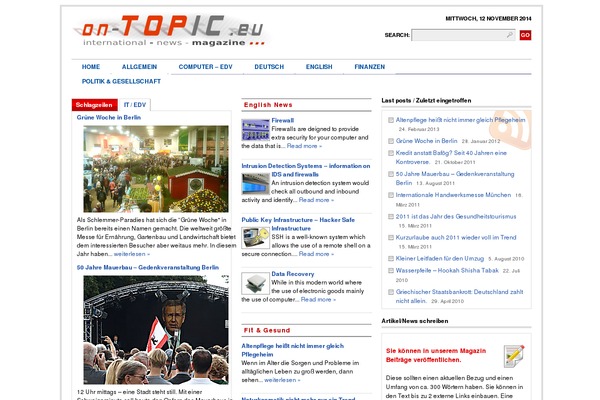
Task: Open 50 Jahre Mauerbau link in Last posts
Action: click(x=455, y=178)
